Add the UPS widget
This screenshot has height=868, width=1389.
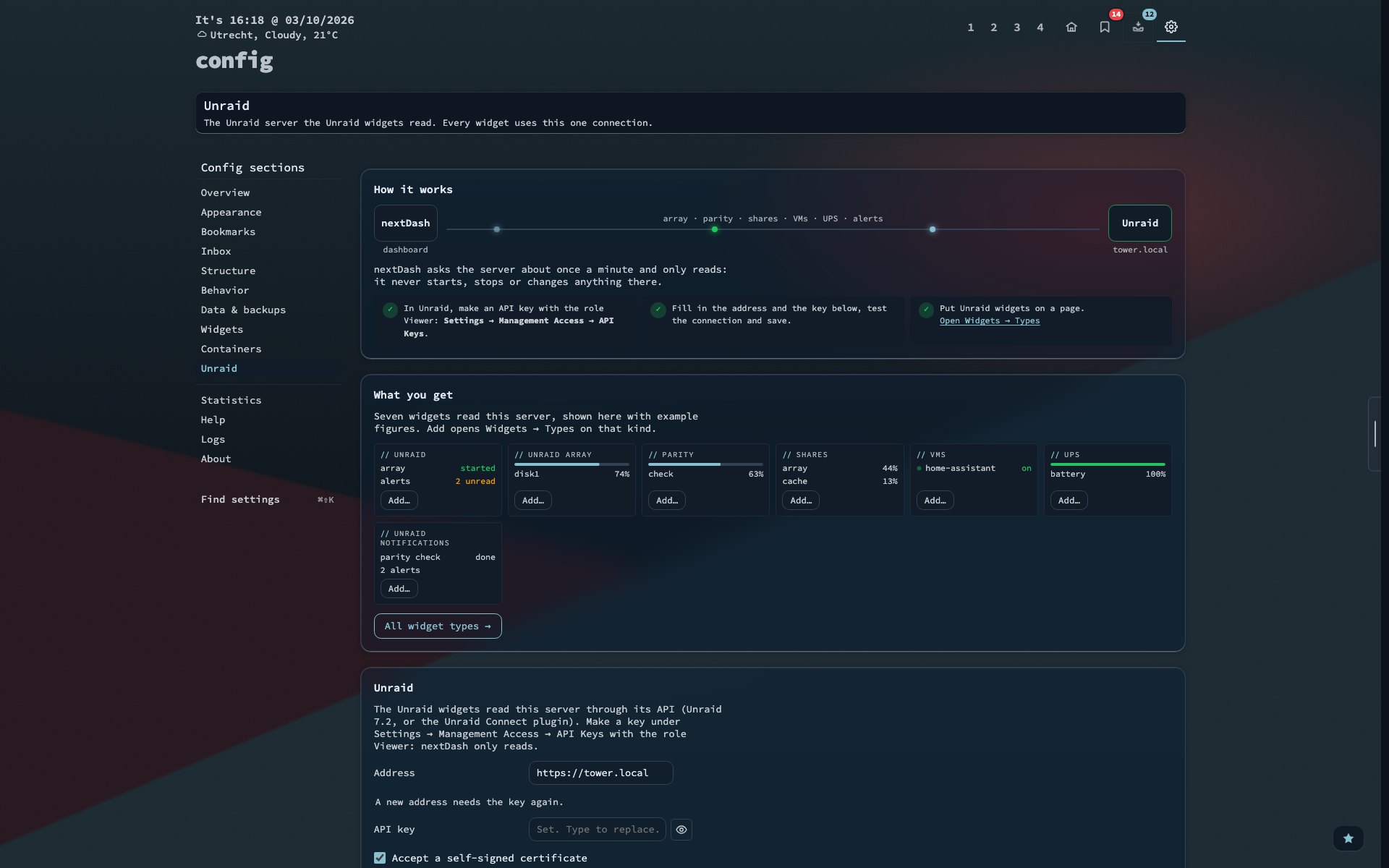[1069, 501]
